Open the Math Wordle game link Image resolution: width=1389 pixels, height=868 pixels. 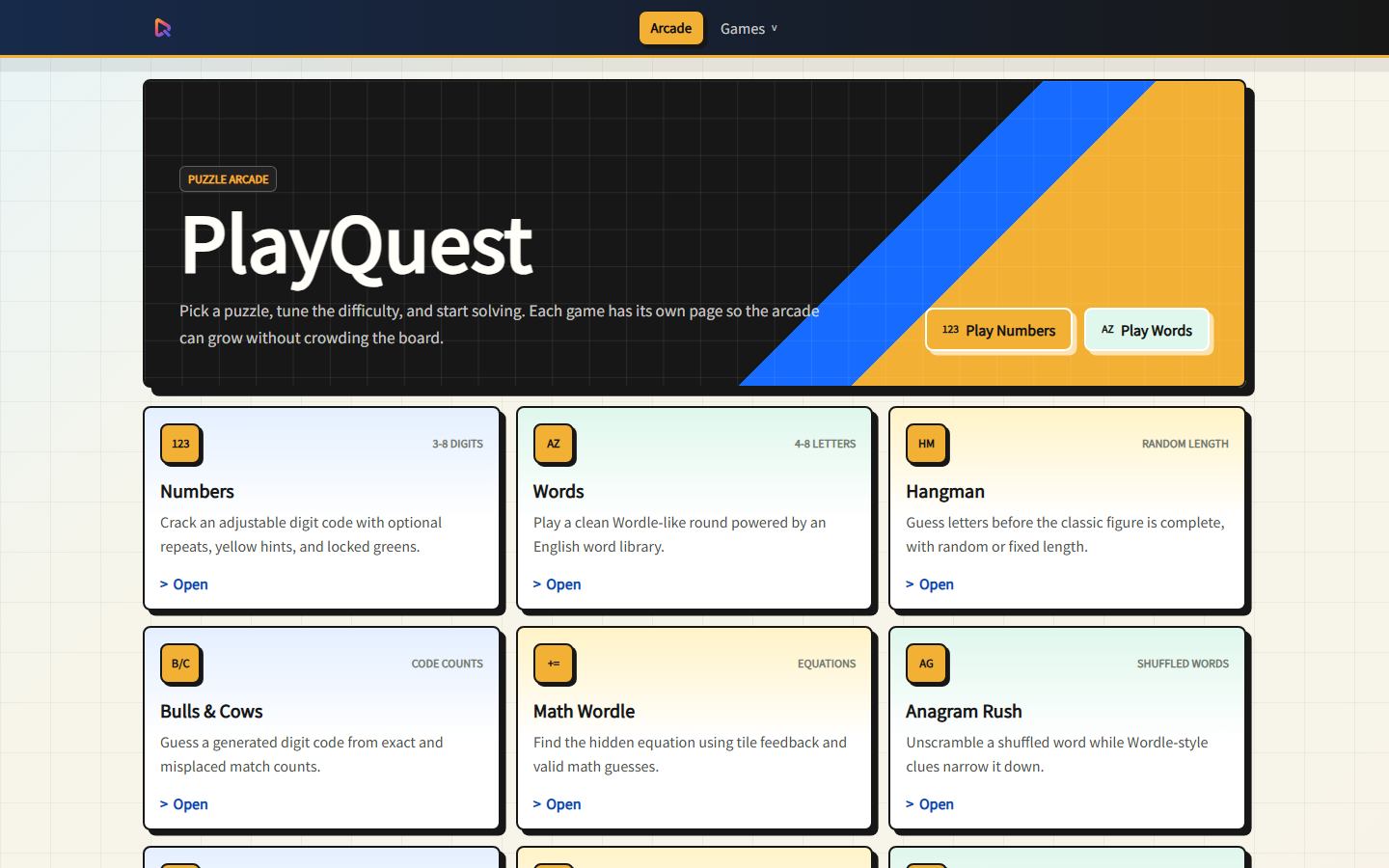point(558,804)
